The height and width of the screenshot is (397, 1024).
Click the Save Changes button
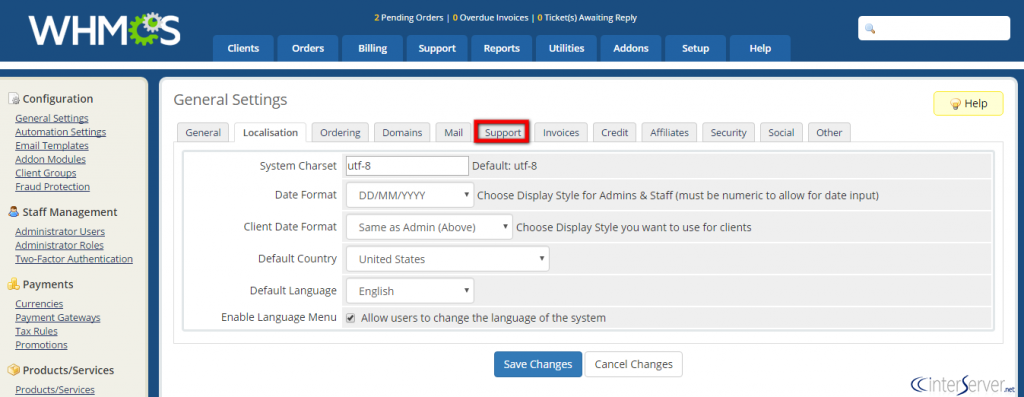coord(537,364)
